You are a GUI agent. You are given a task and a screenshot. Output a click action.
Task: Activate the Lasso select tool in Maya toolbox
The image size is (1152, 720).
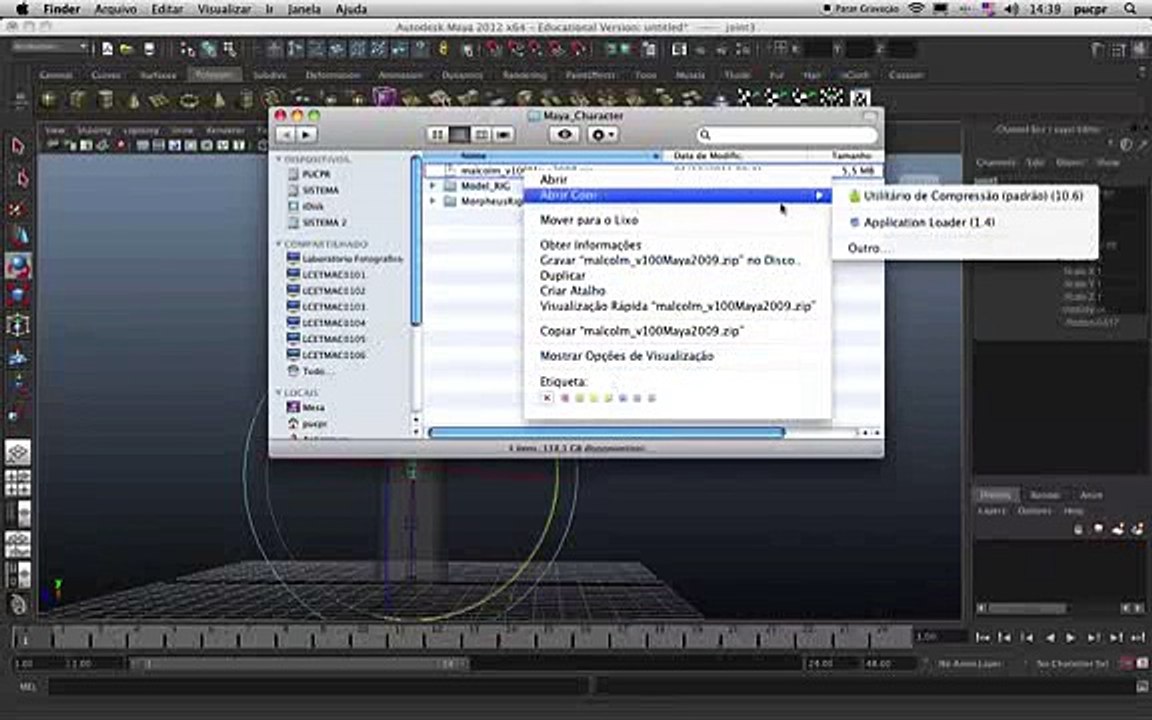pos(21,178)
